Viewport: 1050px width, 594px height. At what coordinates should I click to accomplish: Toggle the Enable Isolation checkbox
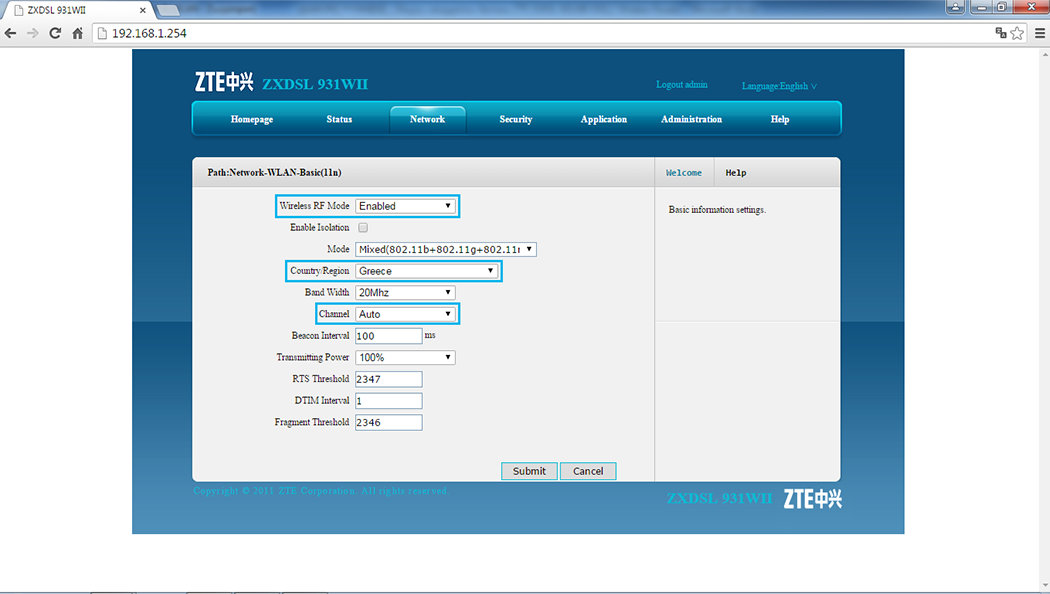point(363,228)
